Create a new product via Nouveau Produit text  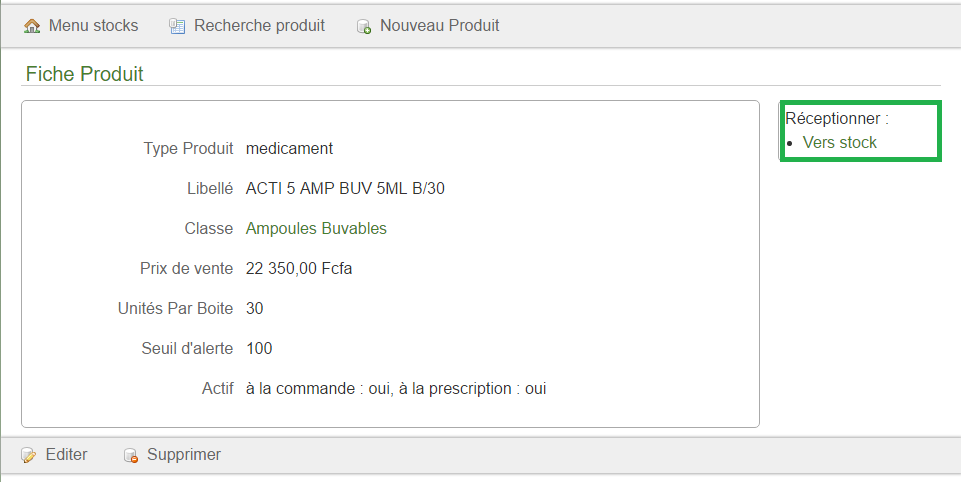tap(439, 25)
